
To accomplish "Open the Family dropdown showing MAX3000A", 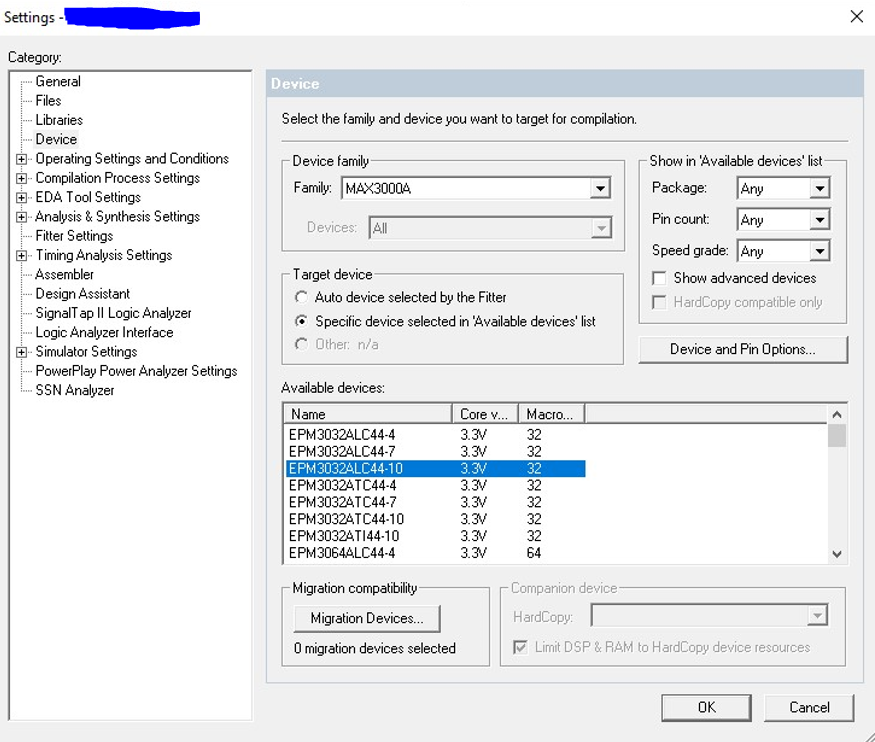I will click(475, 189).
